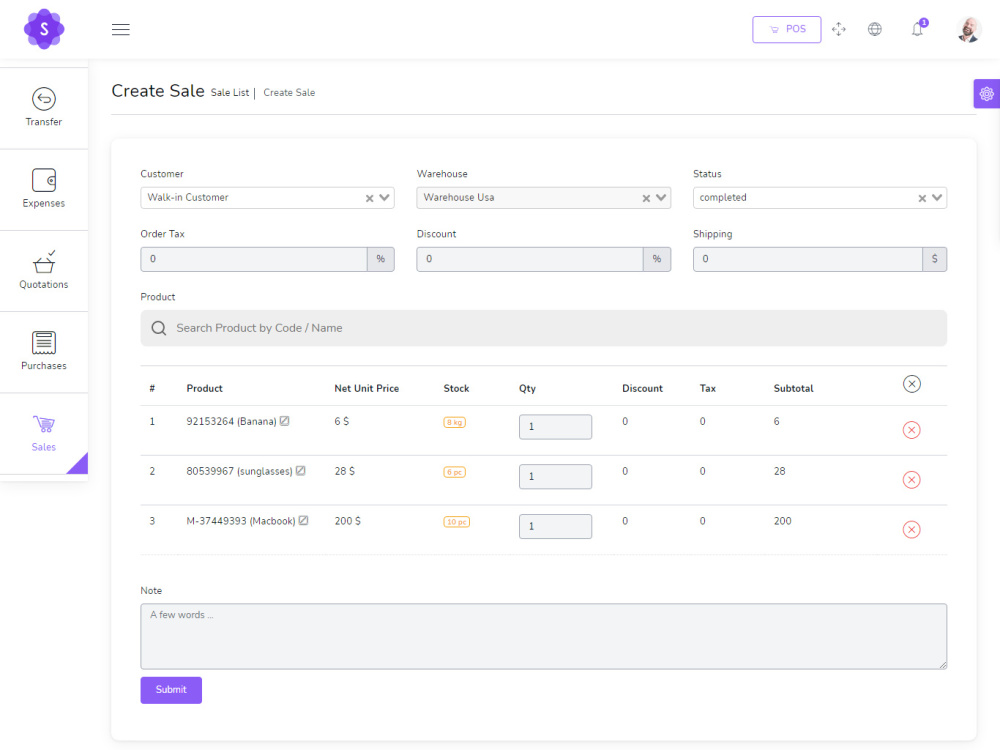The height and width of the screenshot is (750, 1000).
Task: Go to Purchases in the sidebar
Action: pyautogui.click(x=44, y=351)
